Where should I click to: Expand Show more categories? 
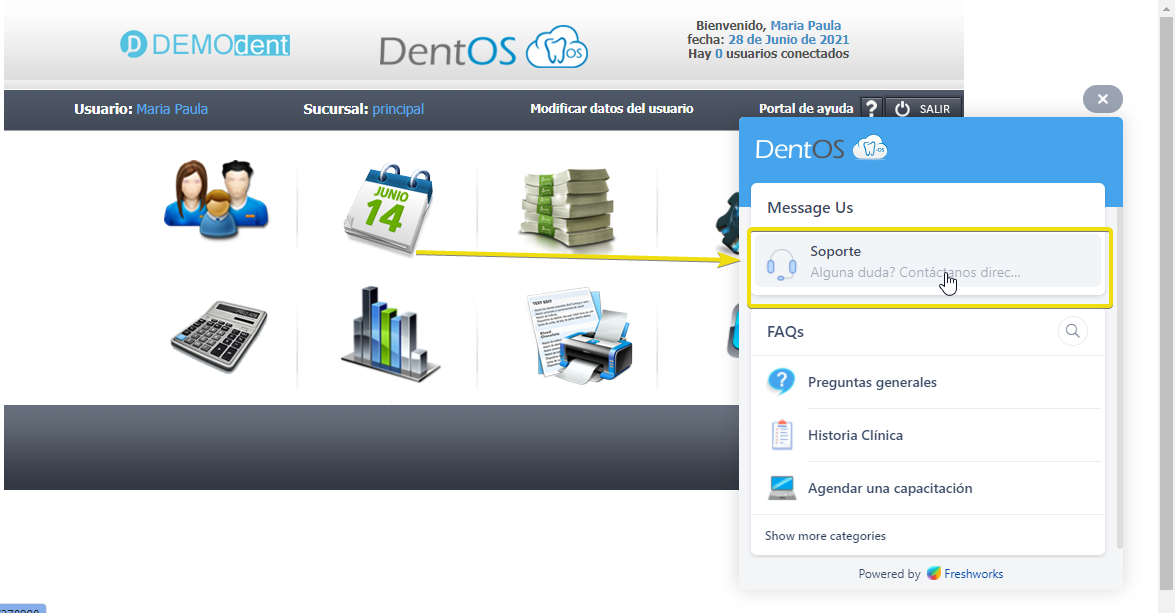pos(825,536)
